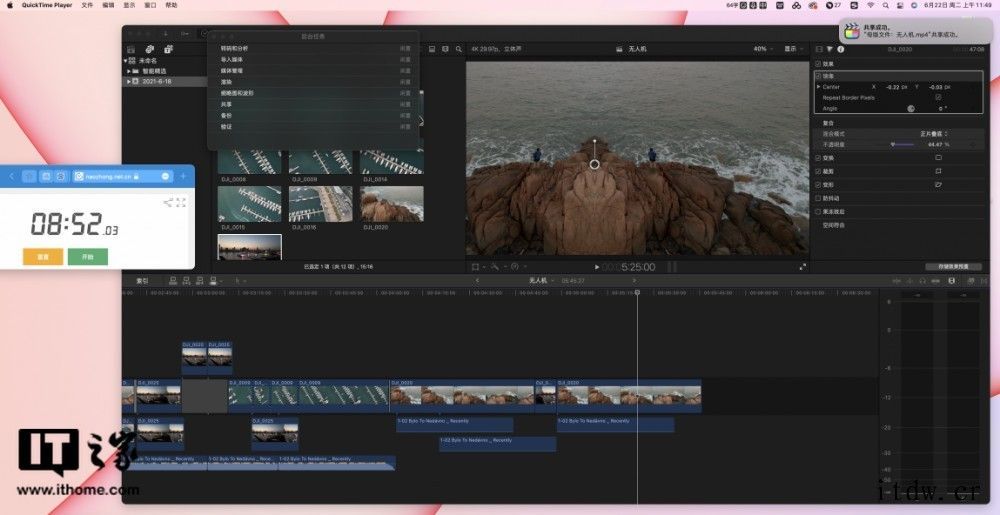The width and height of the screenshot is (1000, 515).
Task: Click the Distort on-screen control icon
Action: point(938,184)
